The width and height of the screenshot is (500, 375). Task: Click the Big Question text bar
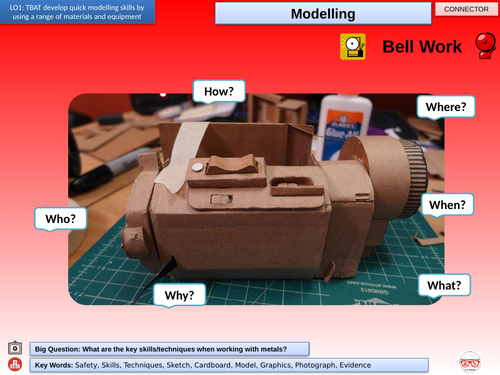[170, 349]
